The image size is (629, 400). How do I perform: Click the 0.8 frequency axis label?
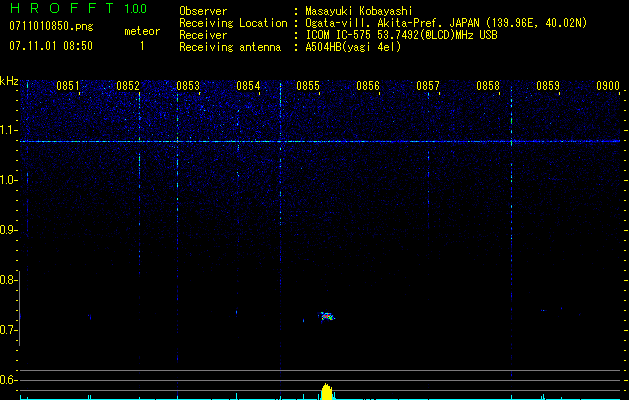pyautogui.click(x=9, y=280)
